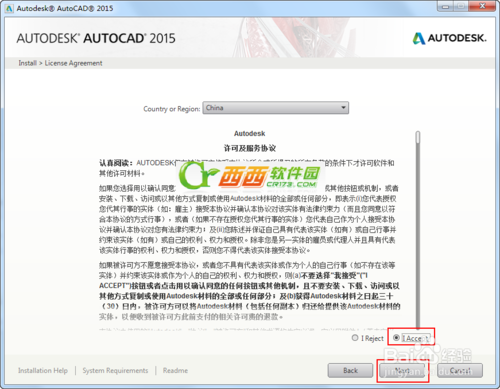Click the Cancel button
The height and width of the screenshot is (389, 500).
coord(460,370)
